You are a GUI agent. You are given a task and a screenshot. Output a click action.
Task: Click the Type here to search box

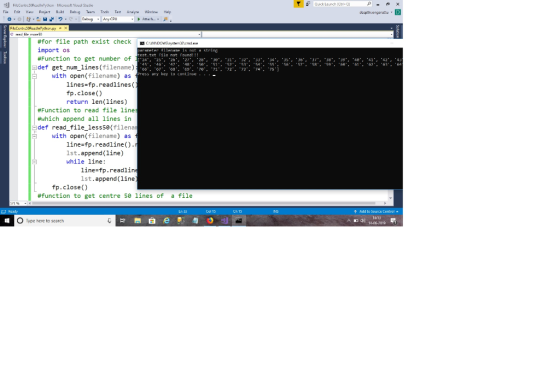point(64,221)
